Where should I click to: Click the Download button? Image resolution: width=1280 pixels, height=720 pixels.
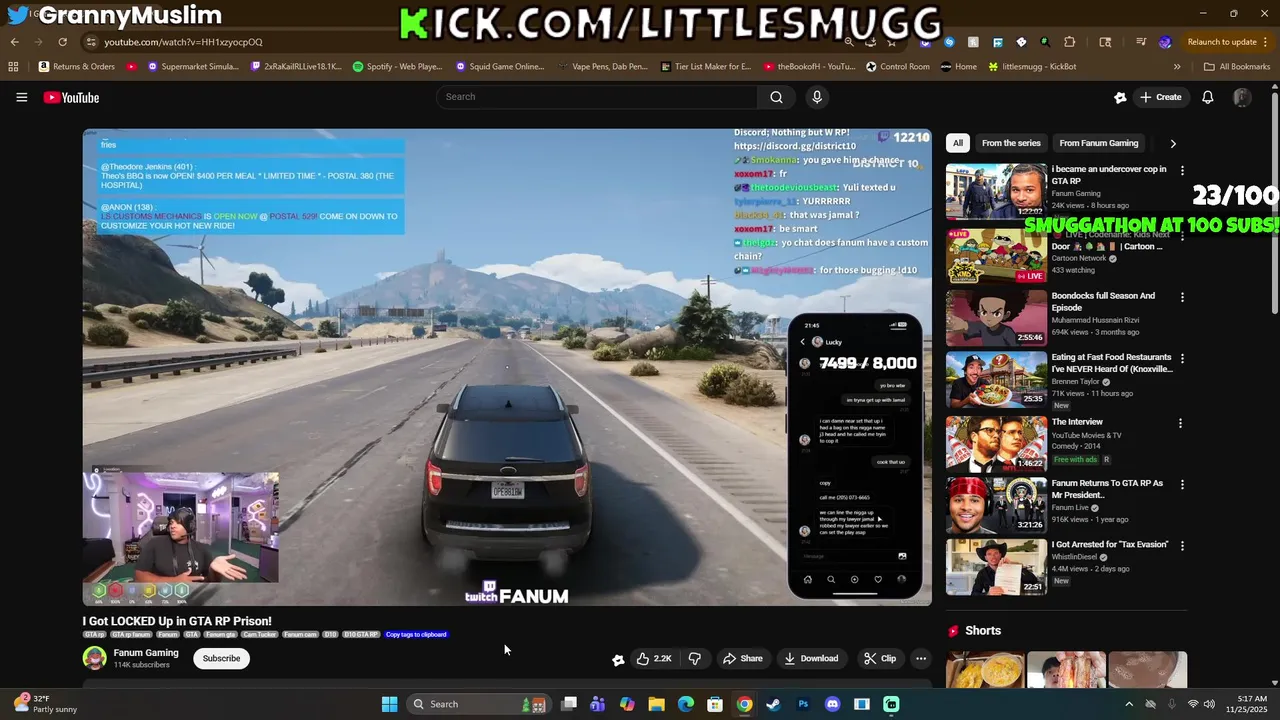[x=811, y=658]
